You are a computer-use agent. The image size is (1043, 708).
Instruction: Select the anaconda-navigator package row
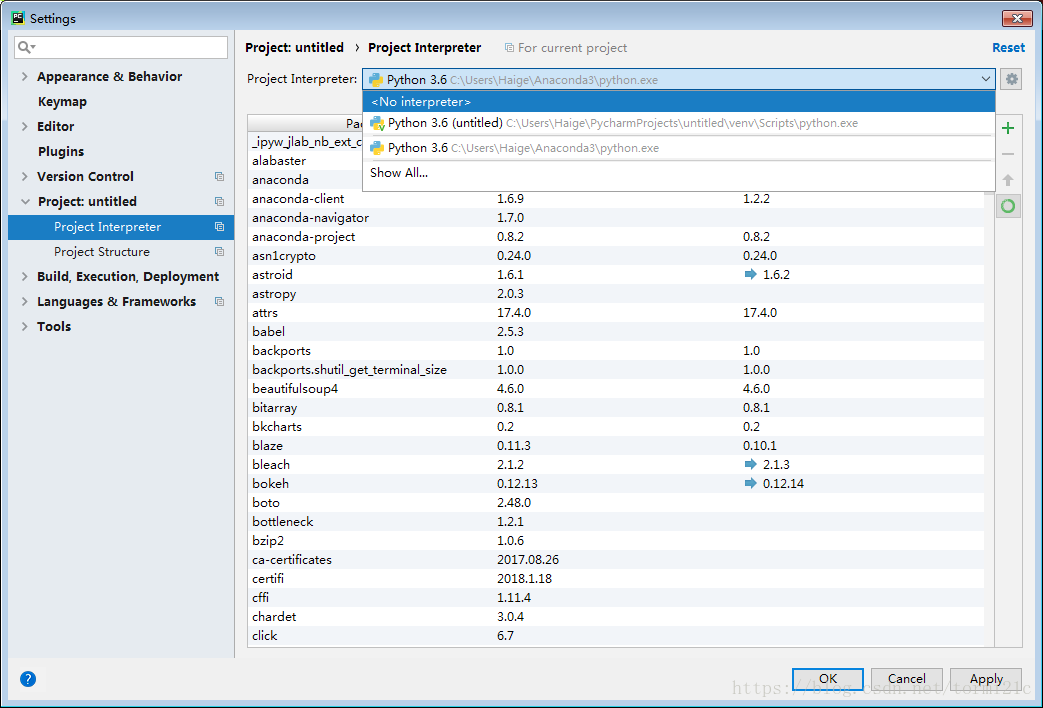point(616,218)
